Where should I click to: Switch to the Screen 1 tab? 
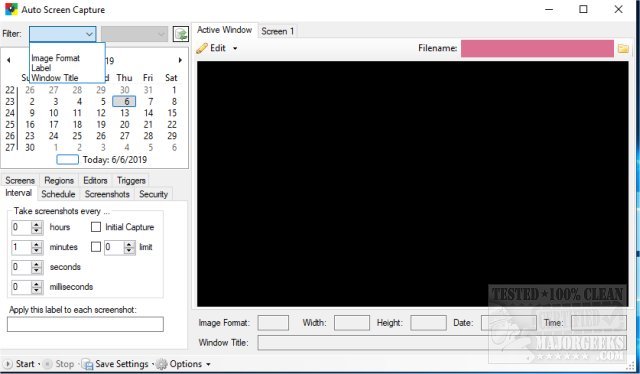pos(278,31)
